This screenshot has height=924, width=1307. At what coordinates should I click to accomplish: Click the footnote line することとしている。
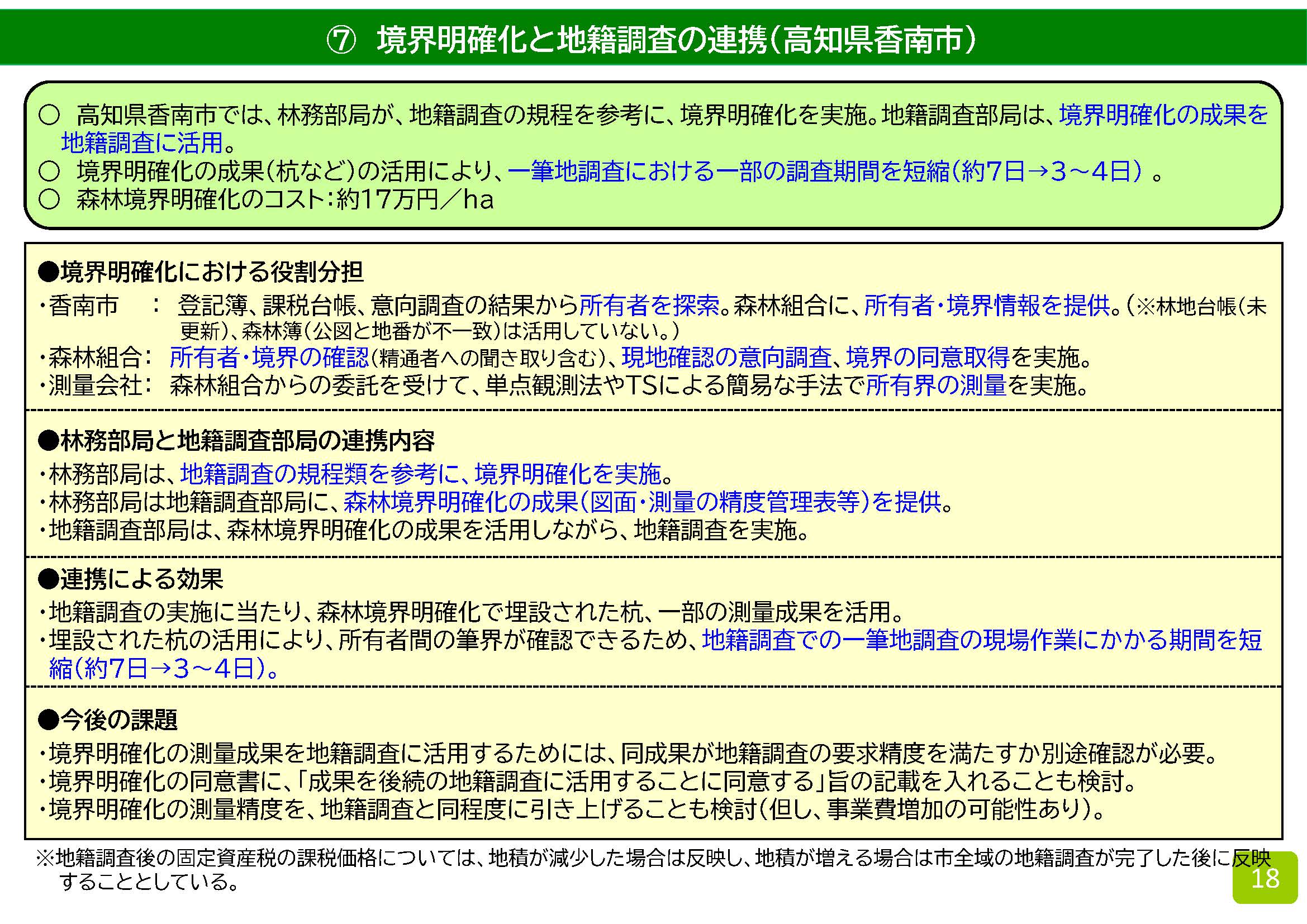[149, 883]
